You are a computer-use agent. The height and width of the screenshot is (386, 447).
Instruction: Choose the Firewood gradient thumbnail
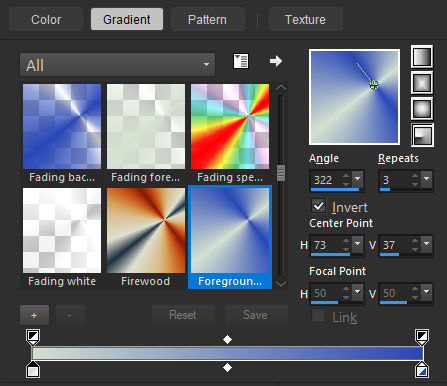[x=146, y=230]
